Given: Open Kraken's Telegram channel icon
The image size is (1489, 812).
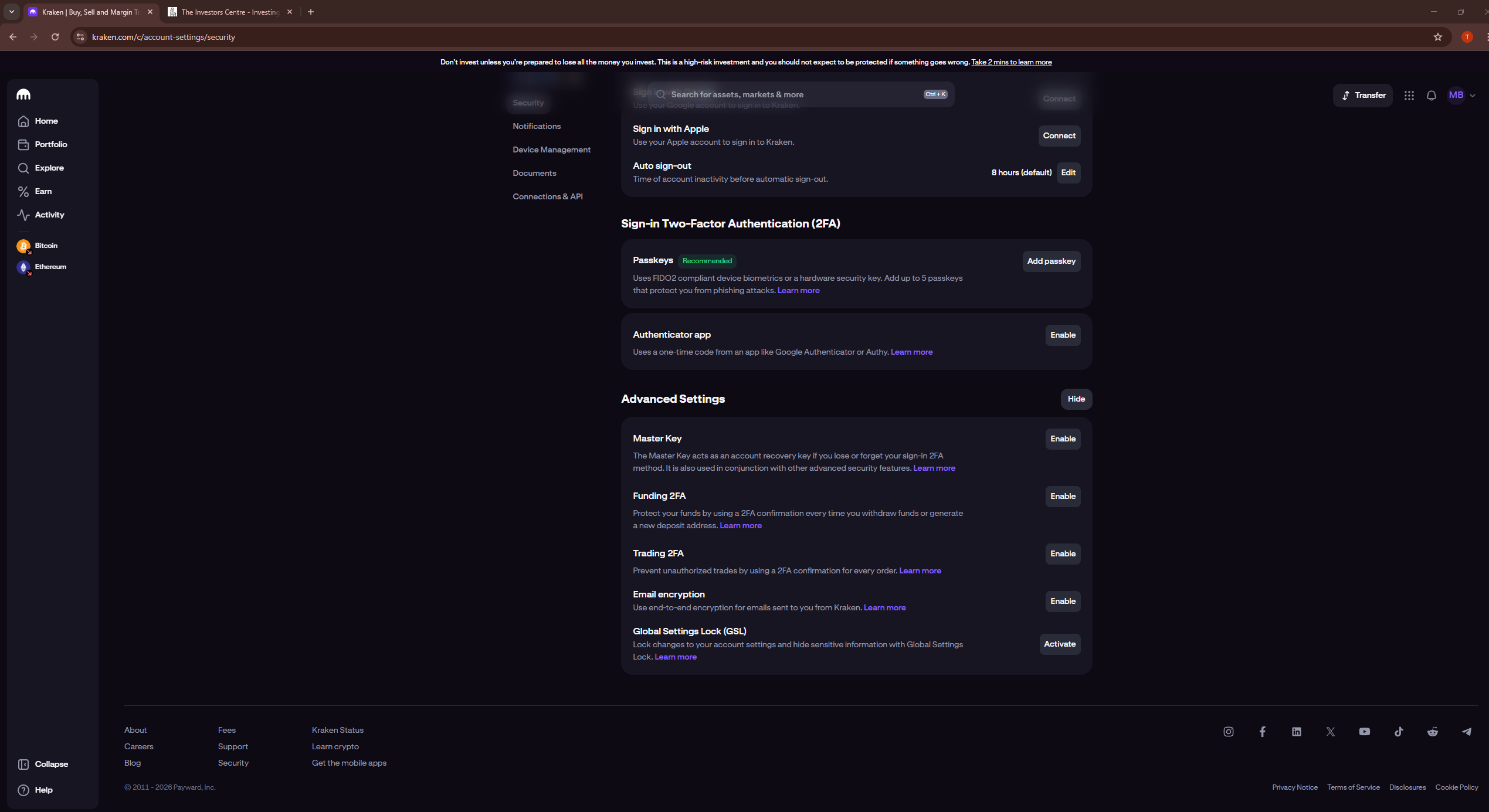Looking at the screenshot, I should pyautogui.click(x=1467, y=732).
